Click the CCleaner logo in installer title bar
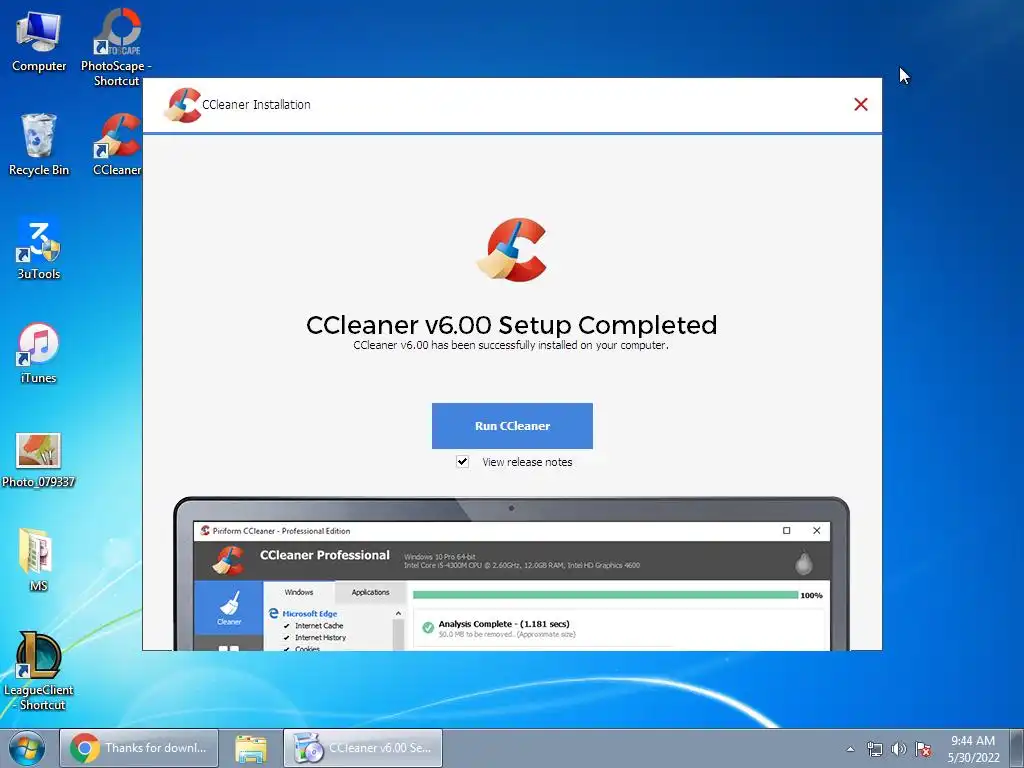This screenshot has height=768, width=1024. (182, 105)
